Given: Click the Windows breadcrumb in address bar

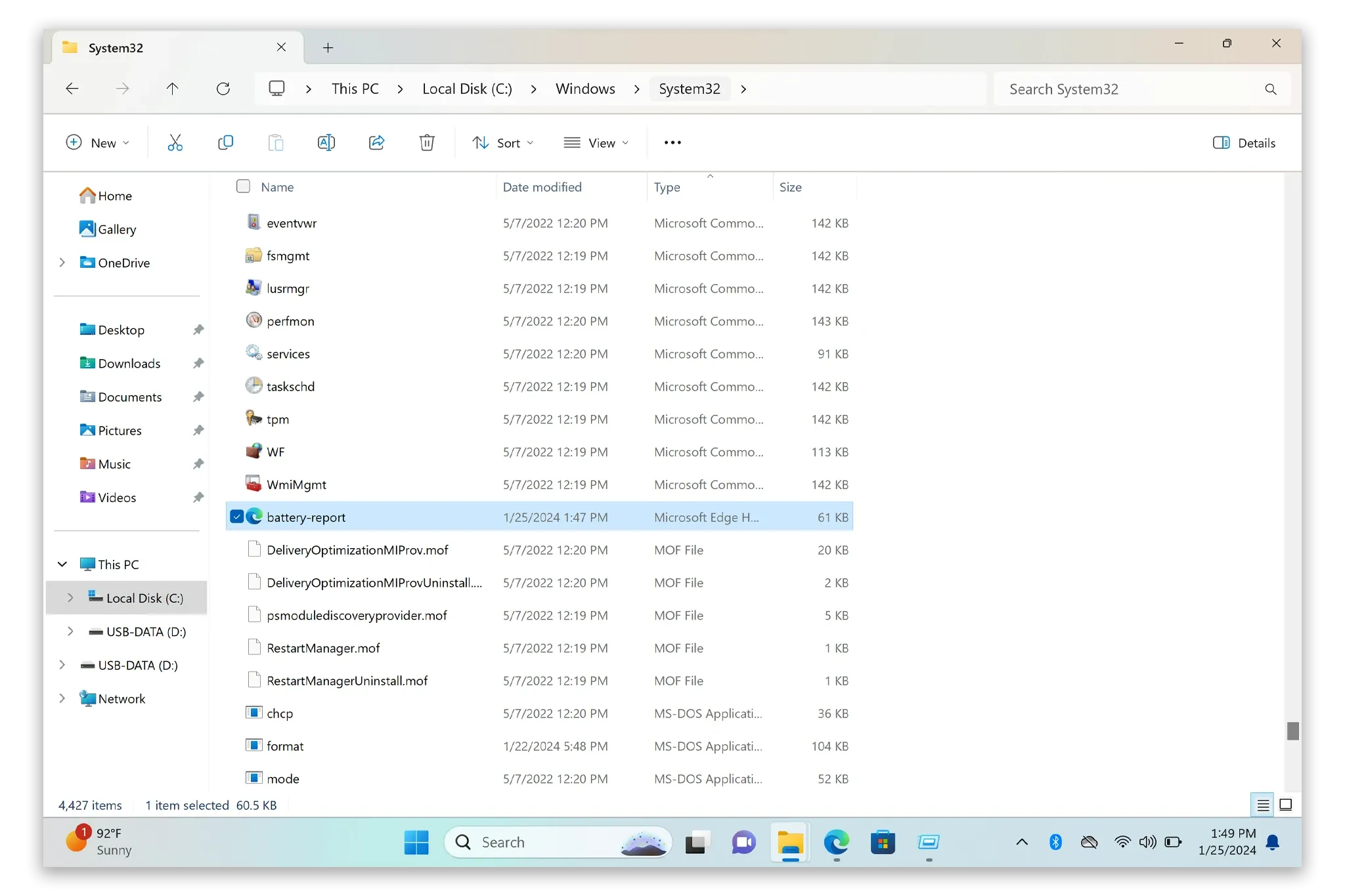Looking at the screenshot, I should (585, 89).
